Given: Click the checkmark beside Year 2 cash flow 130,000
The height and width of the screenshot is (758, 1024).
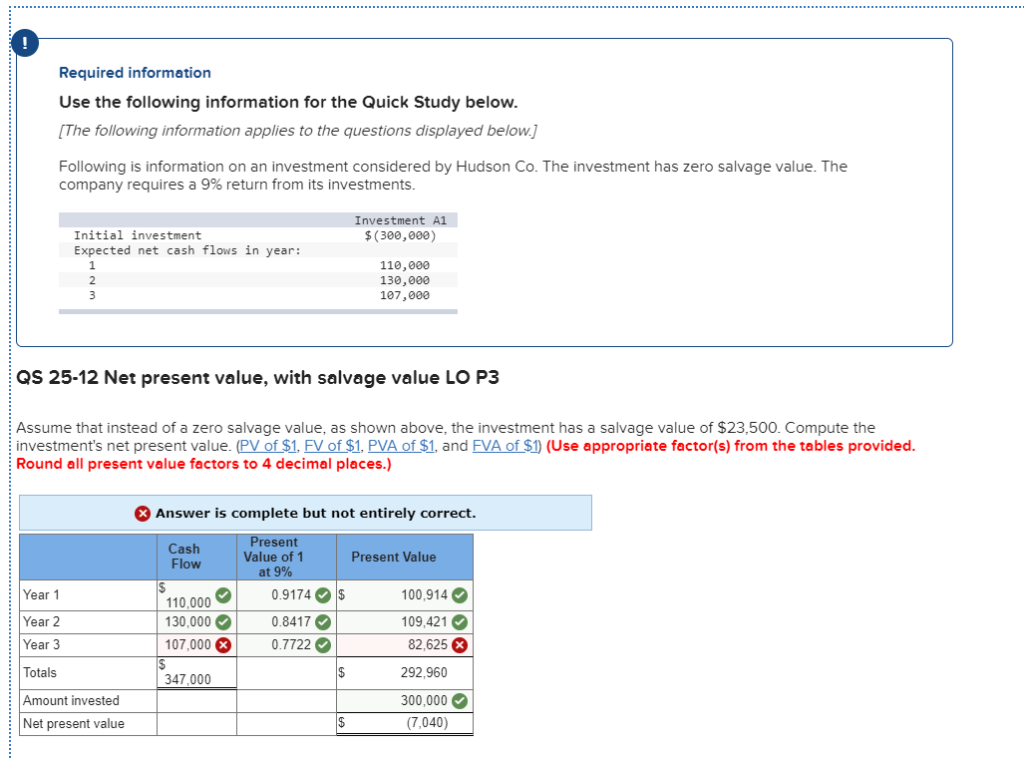Looking at the screenshot, I should pos(222,620).
